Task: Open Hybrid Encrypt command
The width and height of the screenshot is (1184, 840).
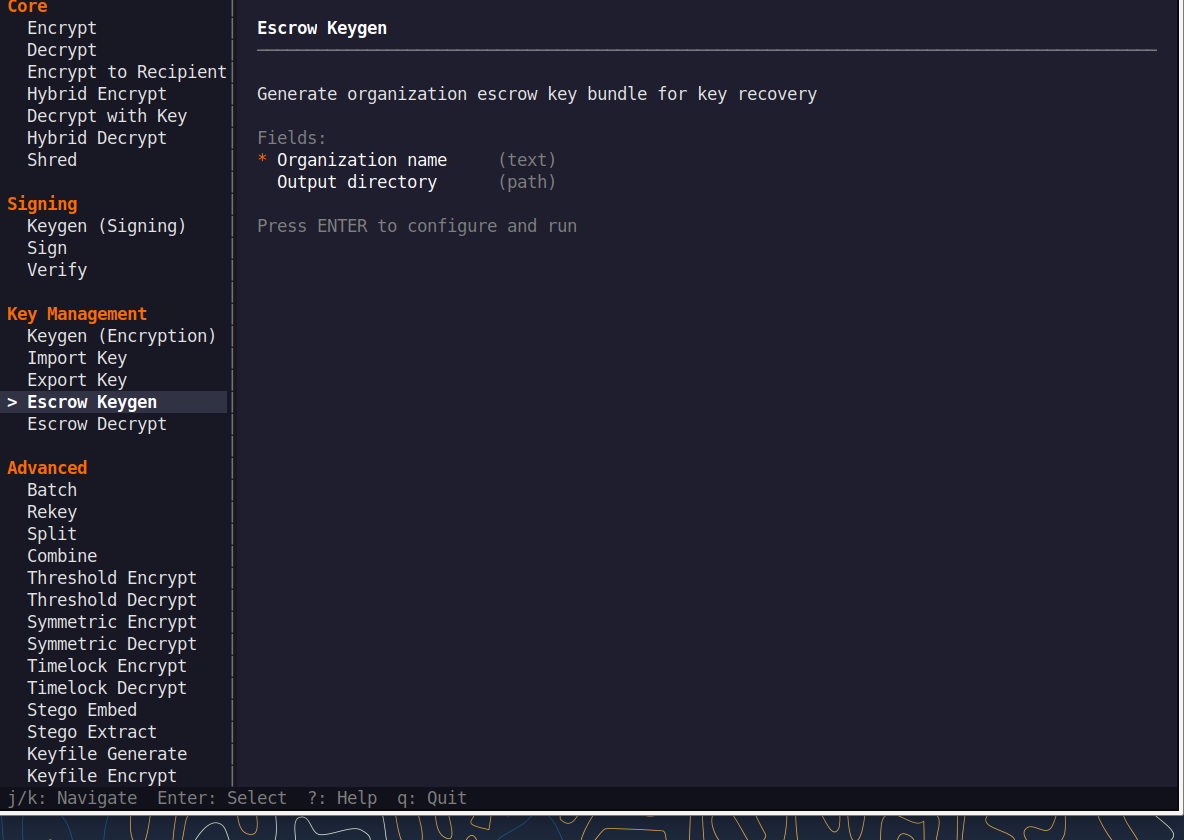Action: 97,94
